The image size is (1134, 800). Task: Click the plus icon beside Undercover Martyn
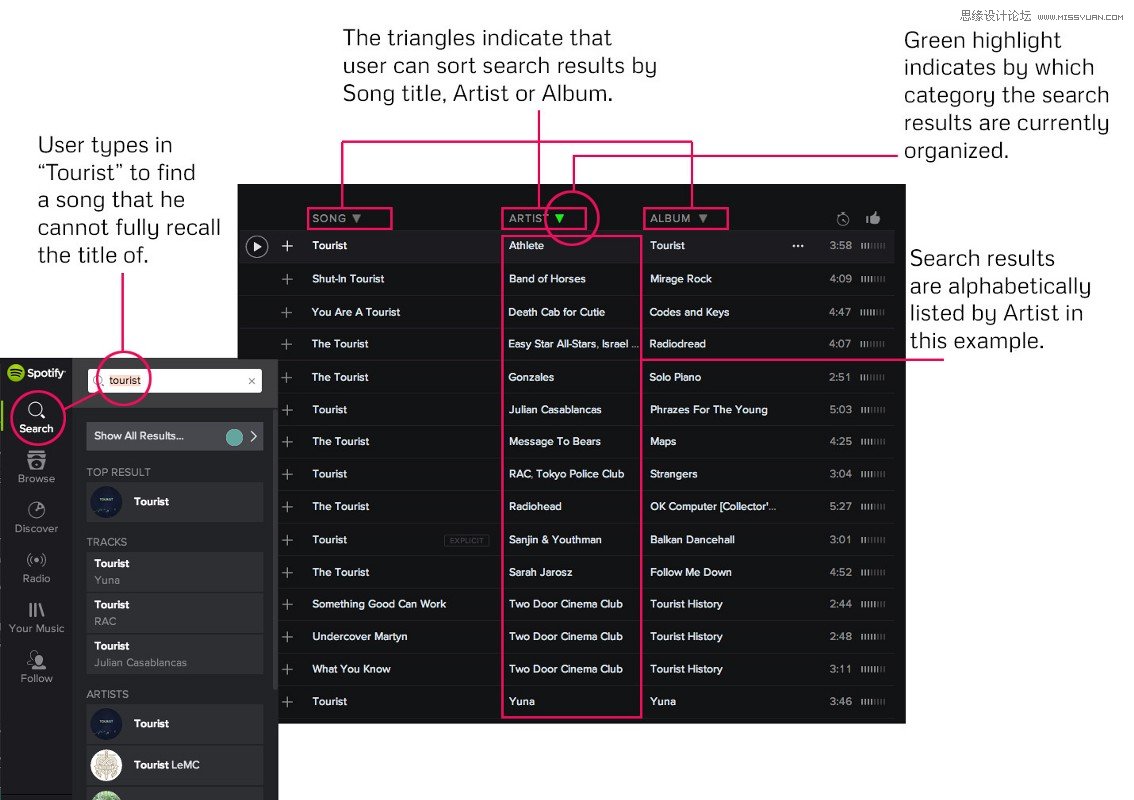pos(287,637)
